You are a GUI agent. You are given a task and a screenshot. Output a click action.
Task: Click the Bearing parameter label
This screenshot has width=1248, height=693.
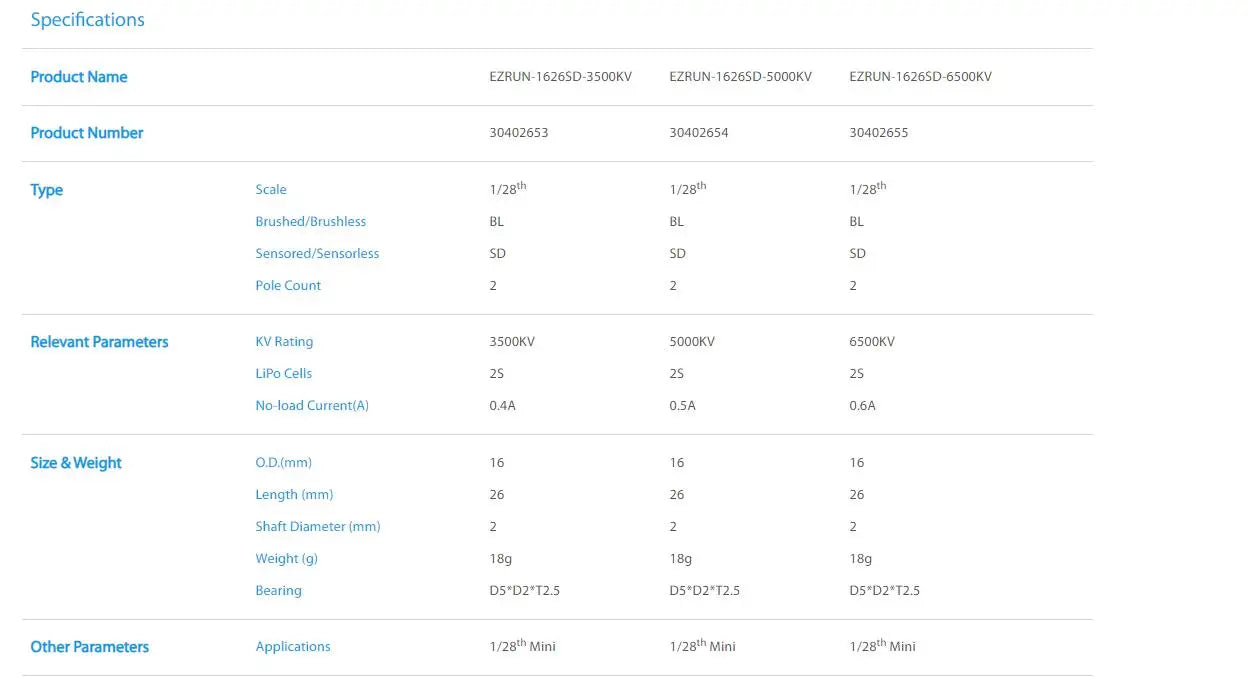[x=278, y=591]
